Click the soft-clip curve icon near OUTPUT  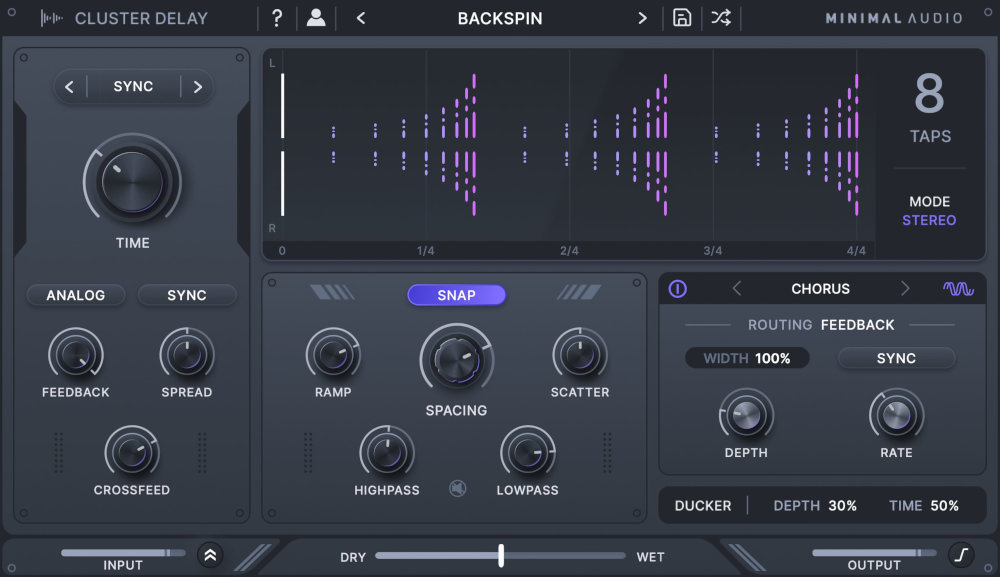point(961,553)
